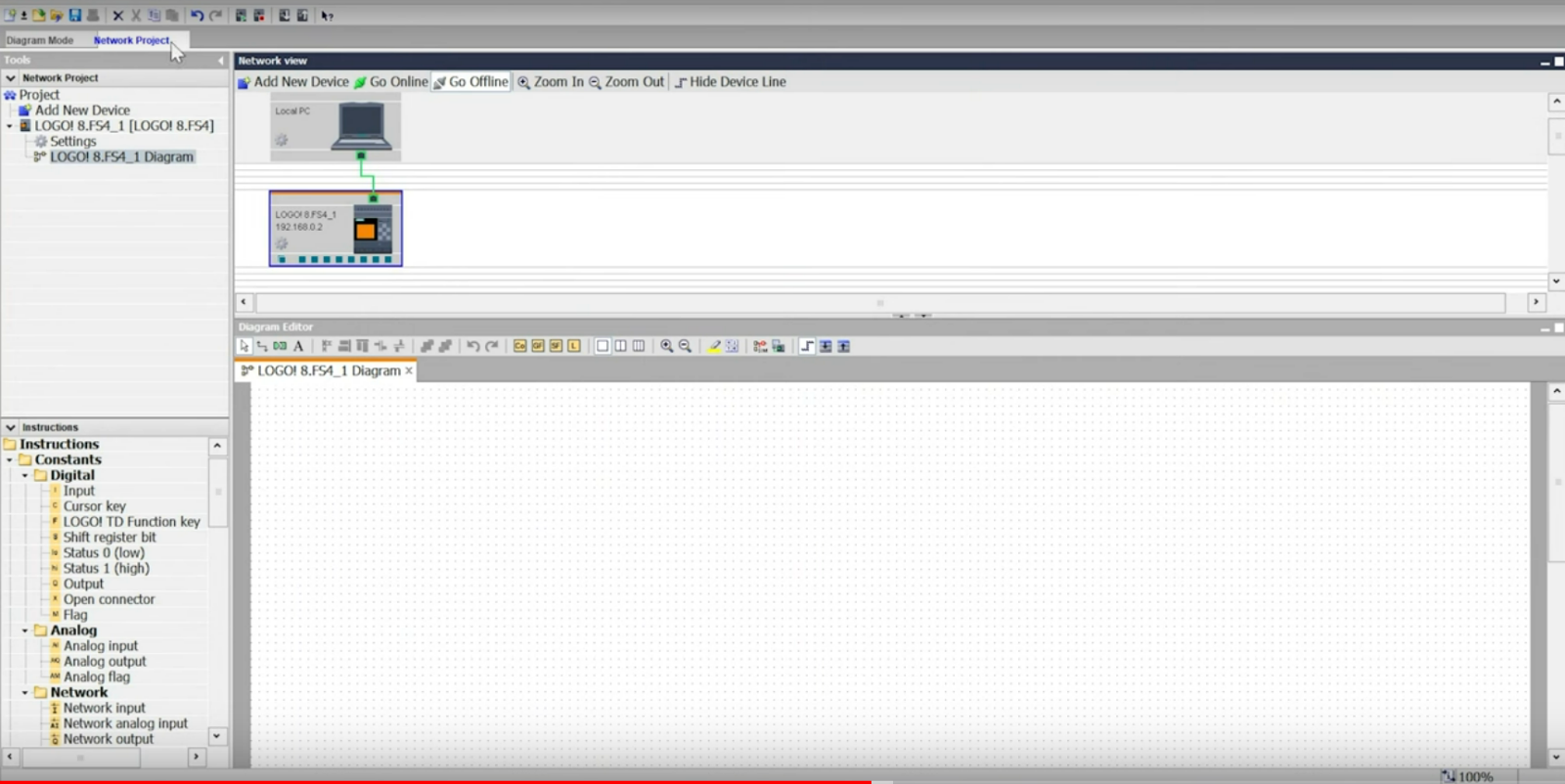Collapse the Network Project panel chevron

point(11,77)
